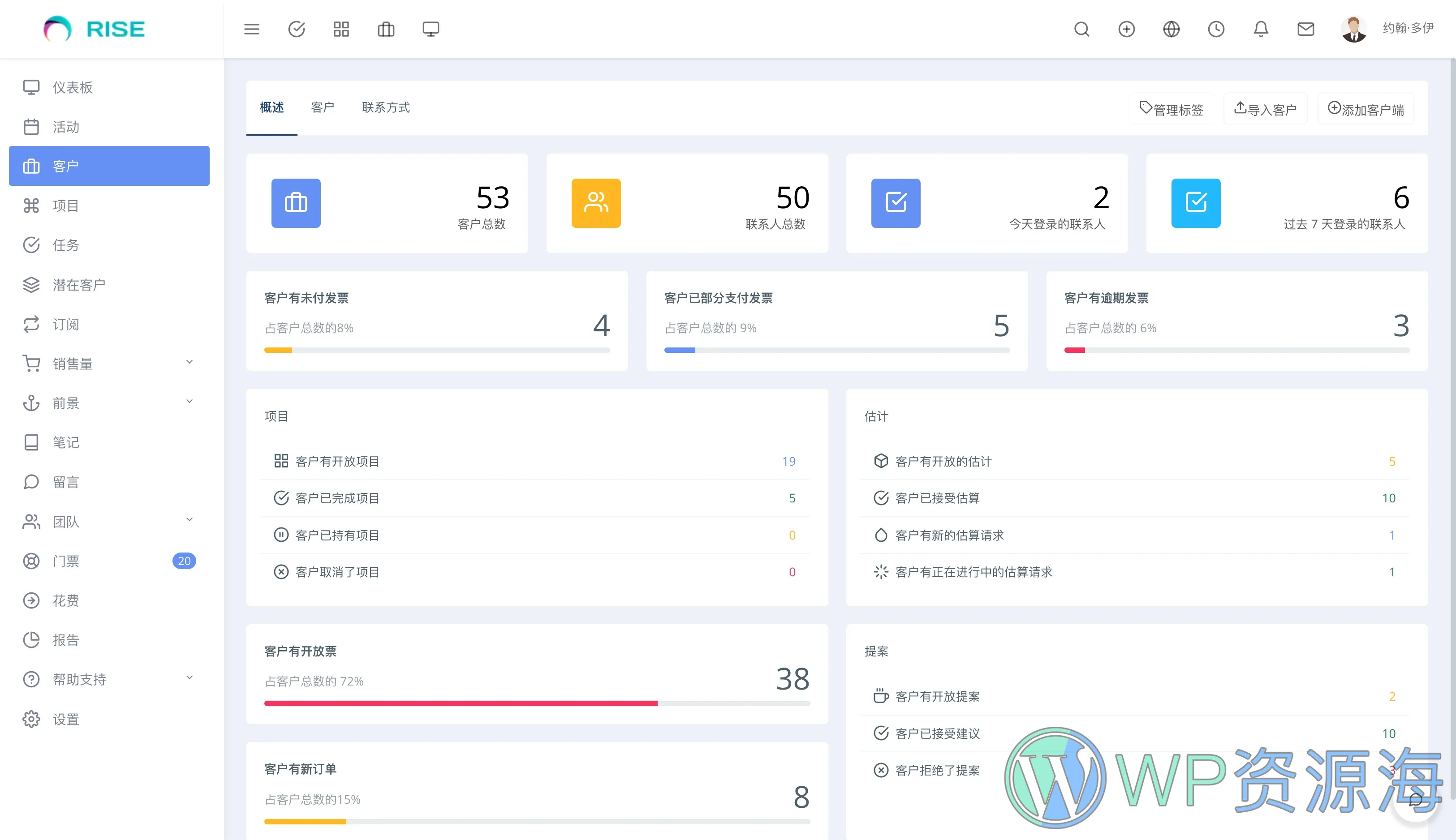Image resolution: width=1456 pixels, height=840 pixels.
Task: Expand the 销售量 sidebar menu chevron
Action: click(x=190, y=362)
